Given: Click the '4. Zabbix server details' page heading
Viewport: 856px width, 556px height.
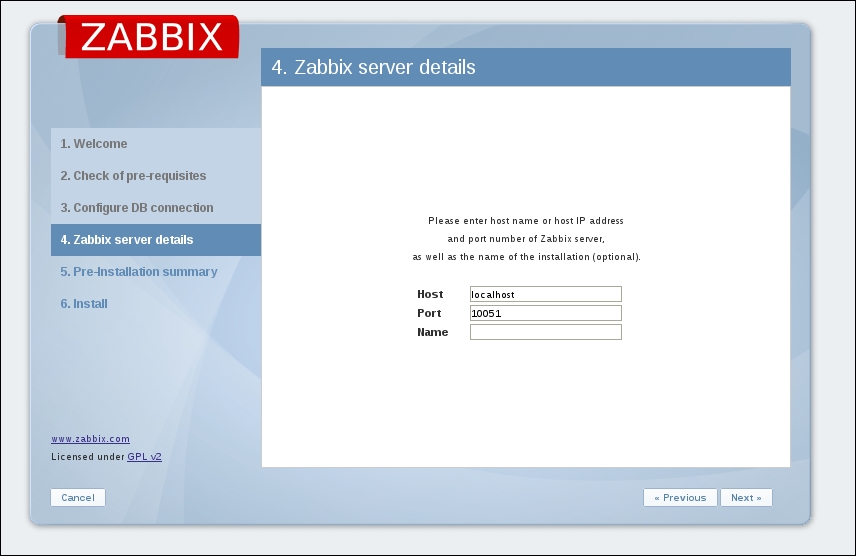Looking at the screenshot, I should click(374, 68).
